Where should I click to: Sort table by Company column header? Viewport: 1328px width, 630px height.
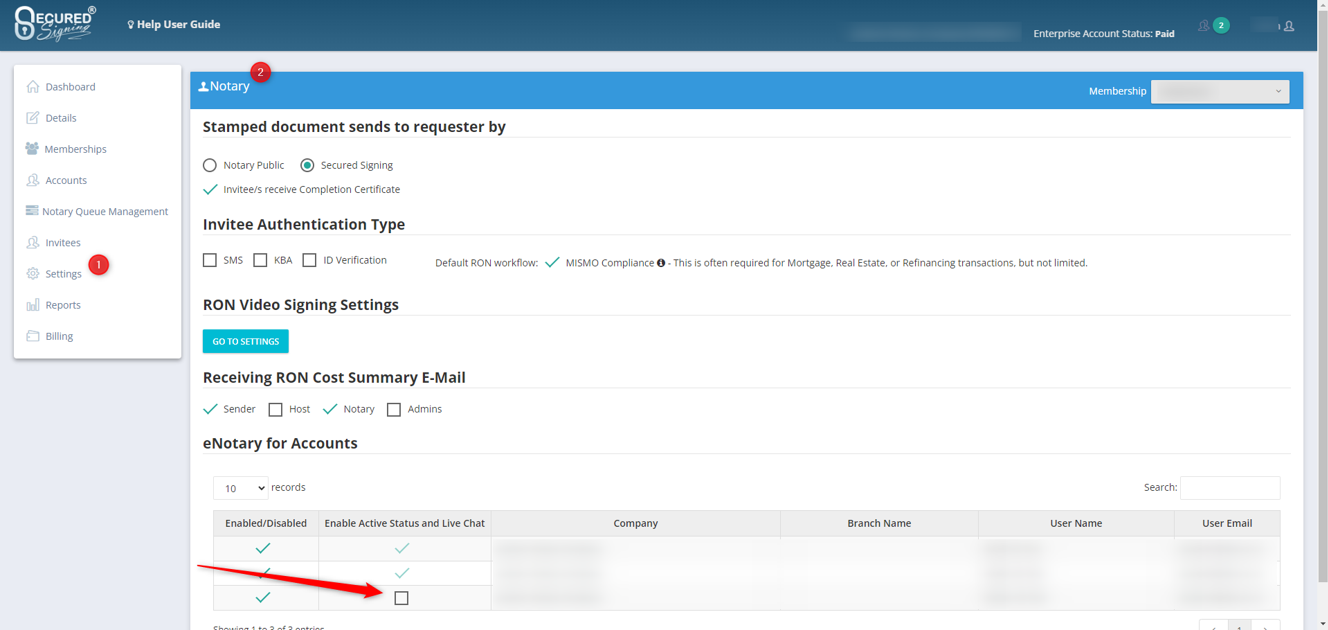point(635,523)
